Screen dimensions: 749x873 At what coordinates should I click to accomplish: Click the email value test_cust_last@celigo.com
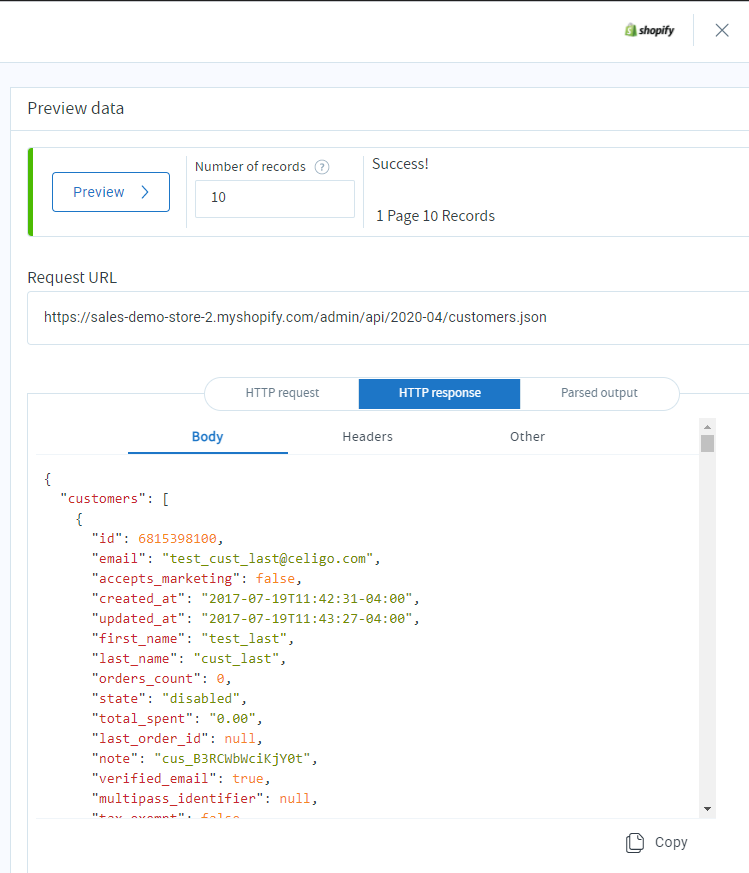coord(268,559)
